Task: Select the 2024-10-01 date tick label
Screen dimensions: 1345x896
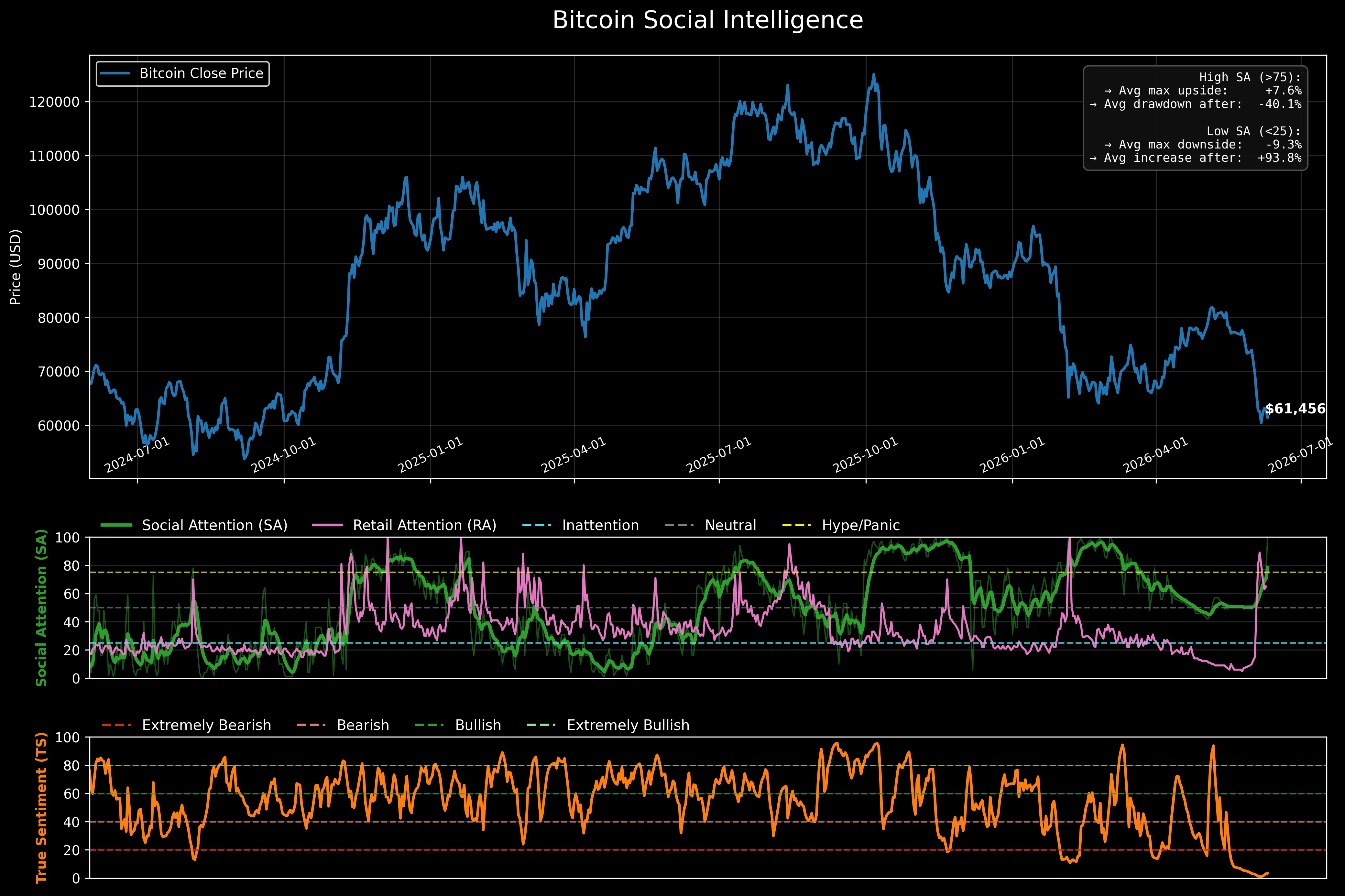Action: pyautogui.click(x=283, y=455)
